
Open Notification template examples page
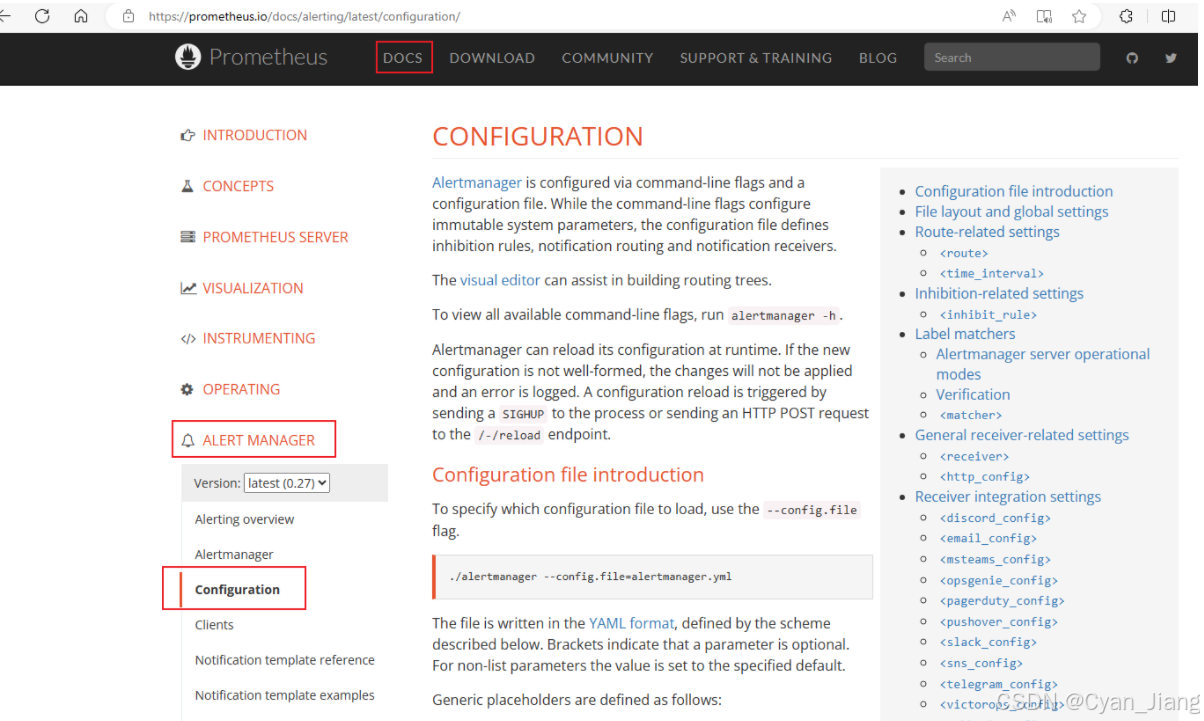click(285, 695)
